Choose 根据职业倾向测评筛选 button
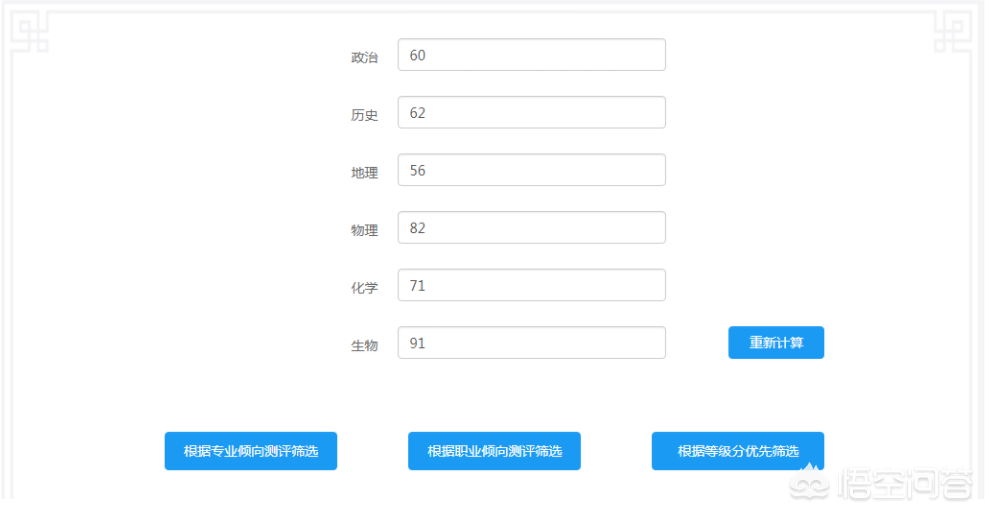The width and height of the screenshot is (990, 518). [494, 451]
